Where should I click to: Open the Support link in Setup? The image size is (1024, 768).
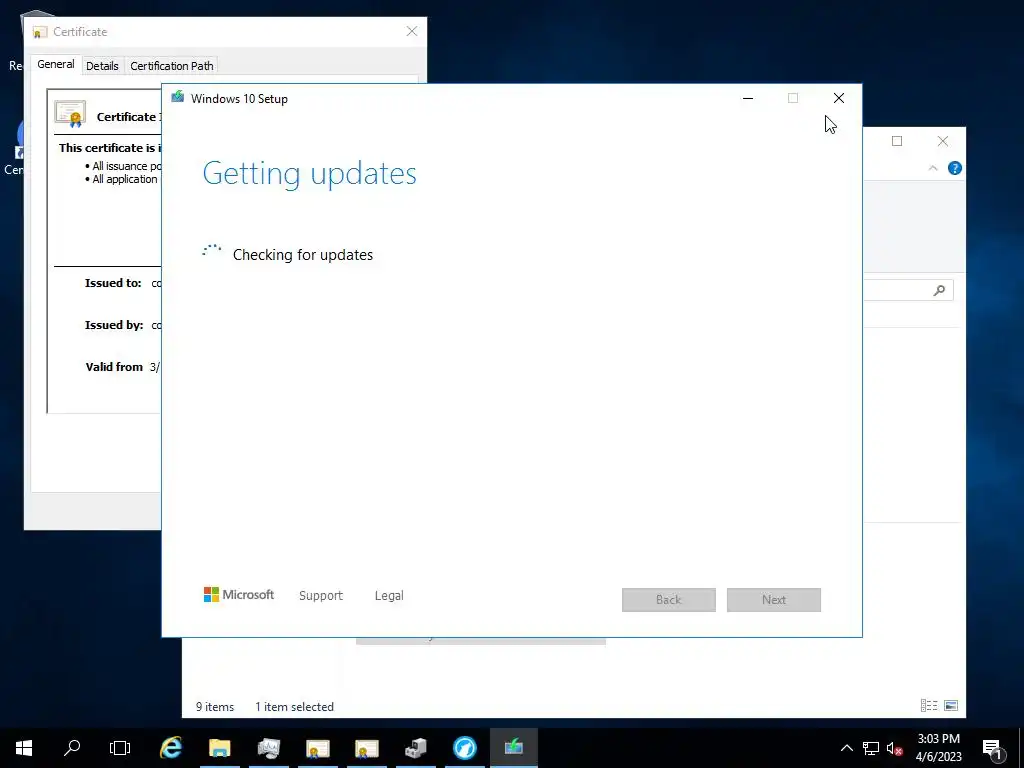[321, 596]
